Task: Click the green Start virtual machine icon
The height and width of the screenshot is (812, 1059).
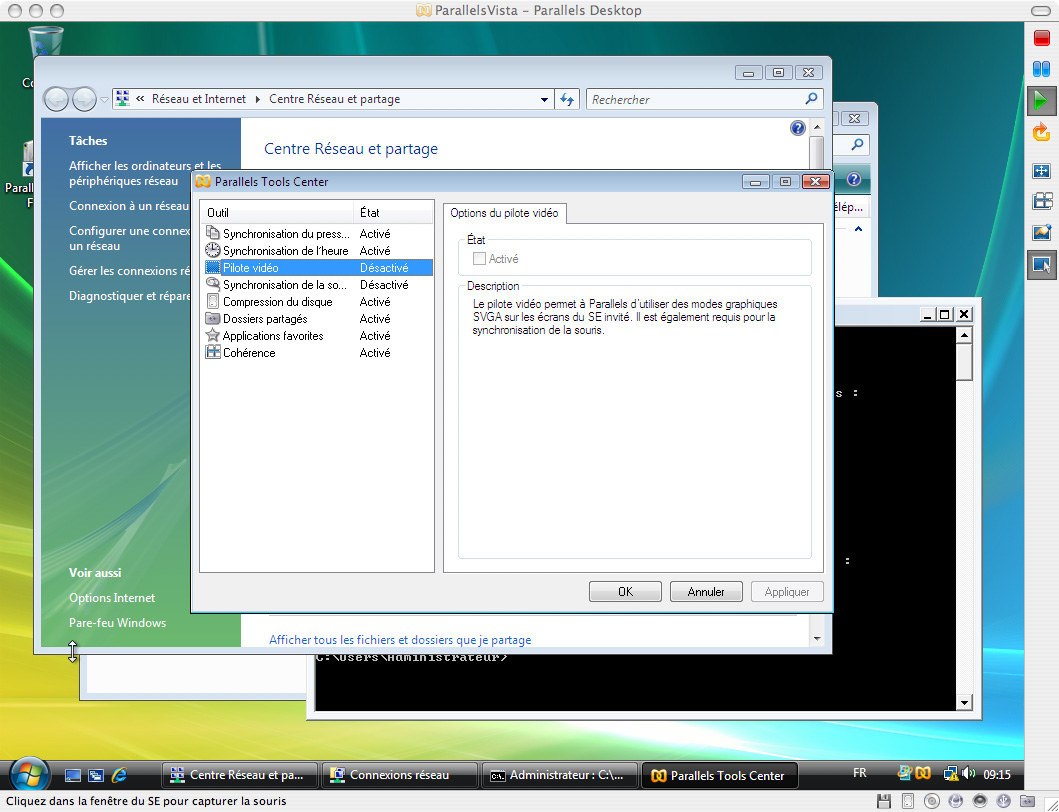Action: pos(1041,101)
